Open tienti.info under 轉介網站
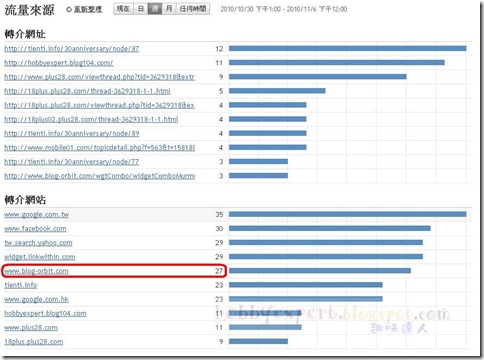The width and height of the screenshot is (484, 360). [x=21, y=285]
